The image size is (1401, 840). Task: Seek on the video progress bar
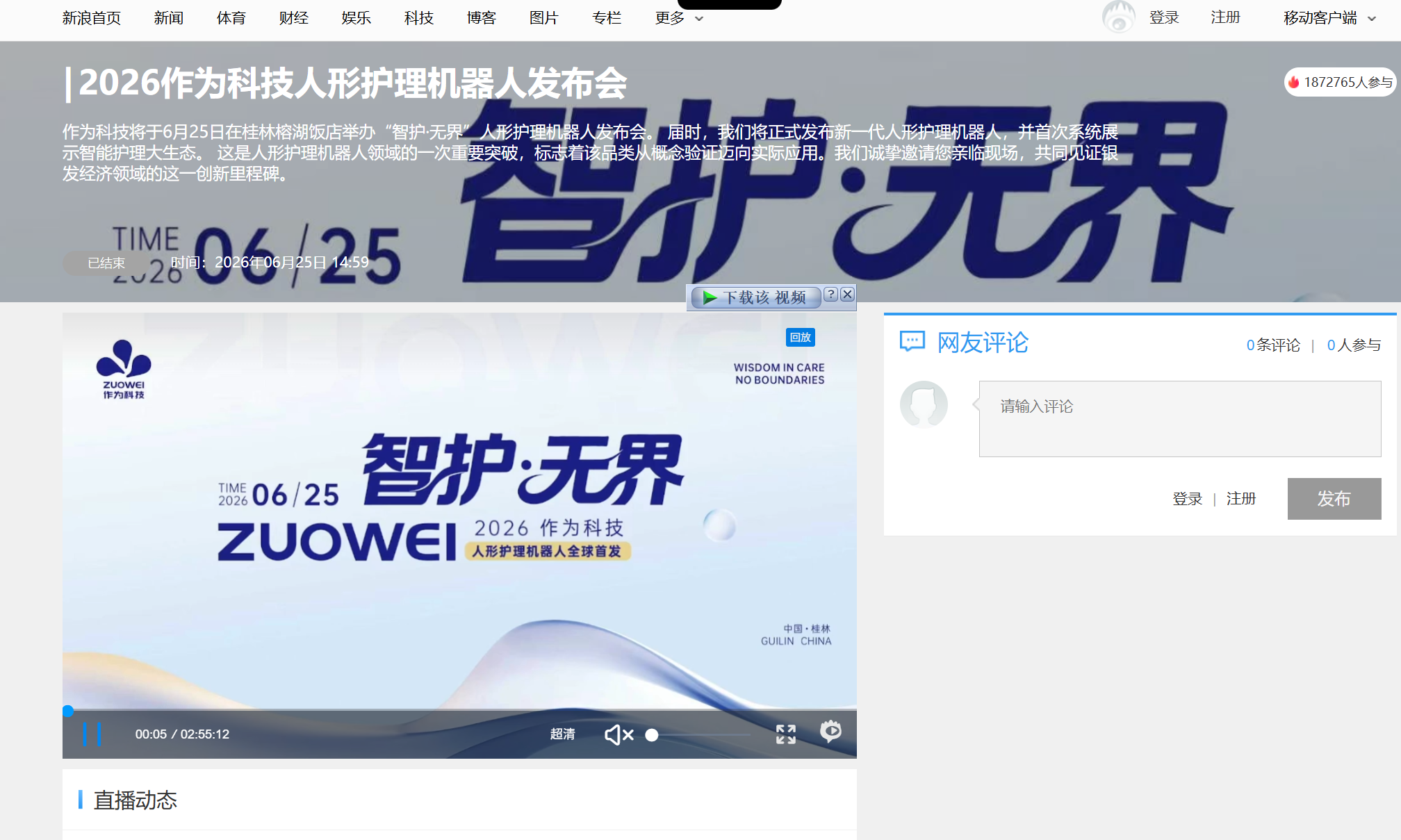pyautogui.click(x=459, y=711)
